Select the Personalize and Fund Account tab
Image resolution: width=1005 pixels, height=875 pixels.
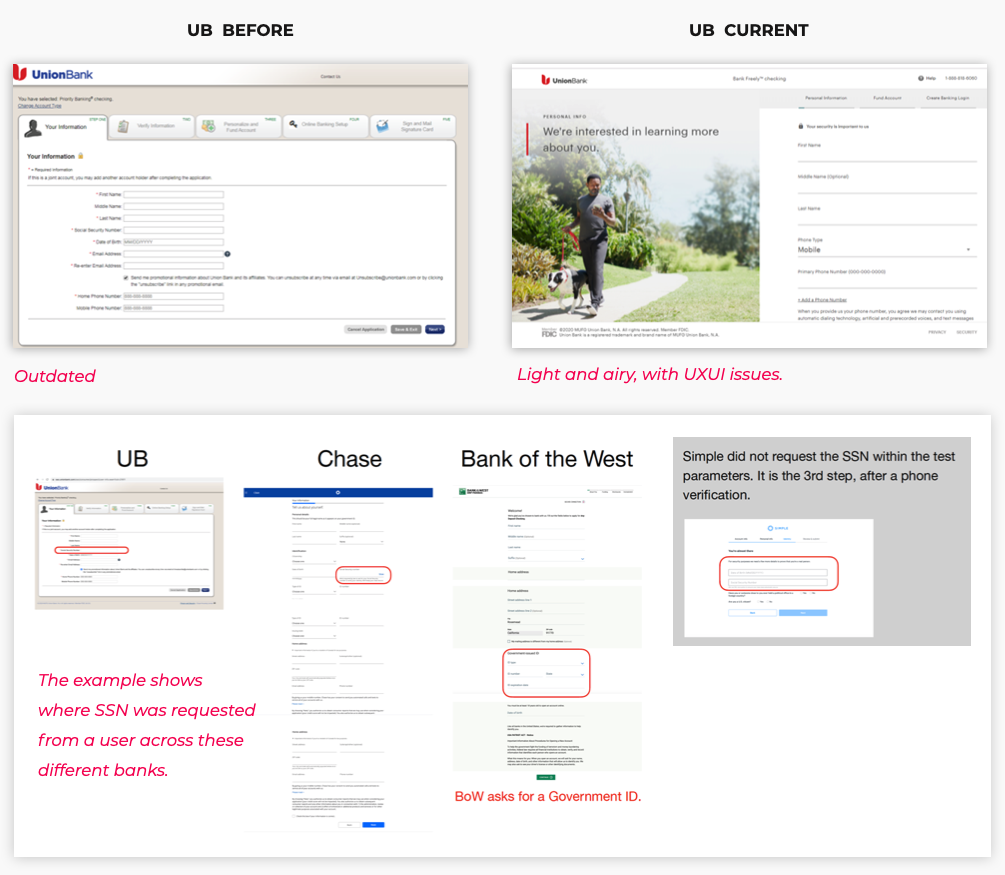pyautogui.click(x=238, y=126)
